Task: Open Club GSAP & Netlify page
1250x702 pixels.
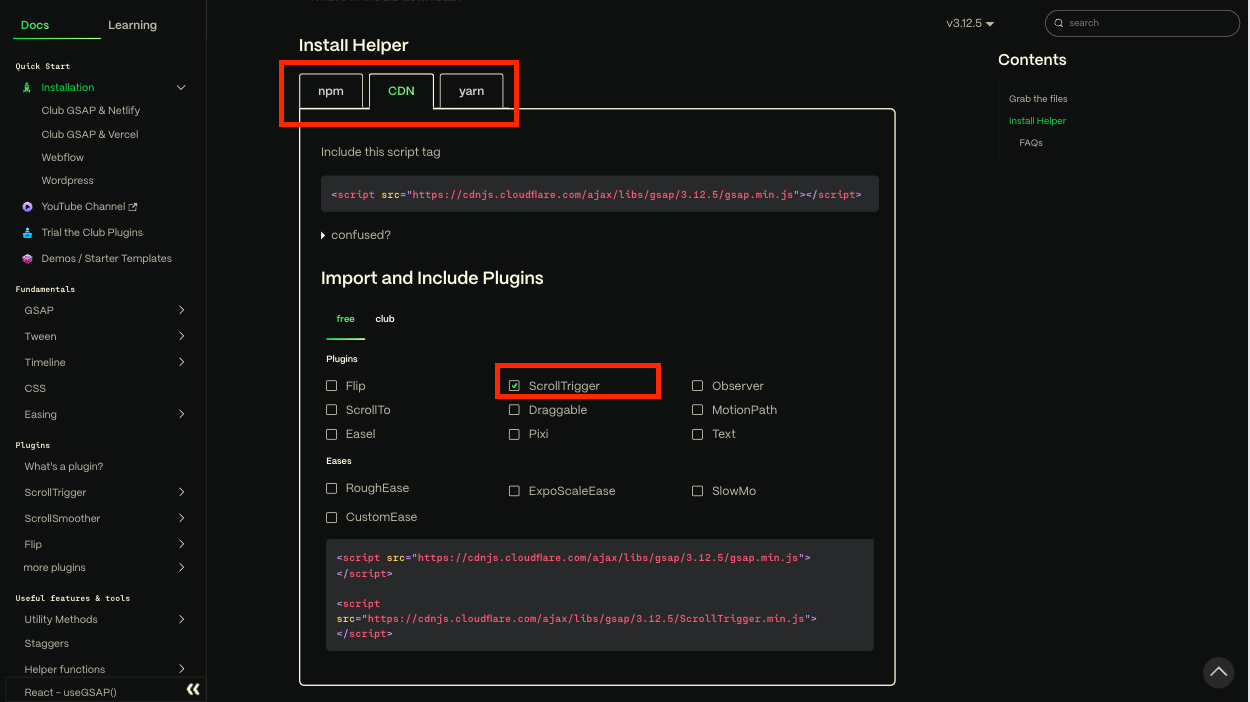Action: [91, 111]
